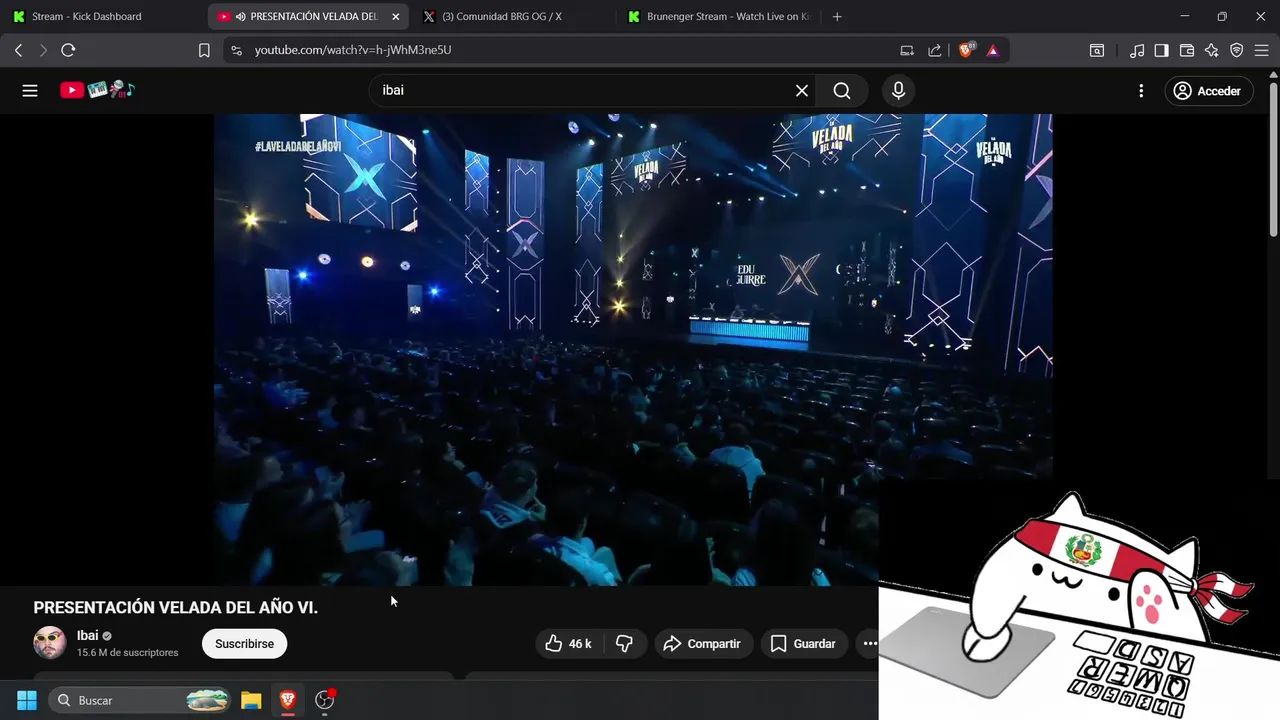Click the taskbar Buscar search box
This screenshot has width=1280, height=720.
point(140,700)
